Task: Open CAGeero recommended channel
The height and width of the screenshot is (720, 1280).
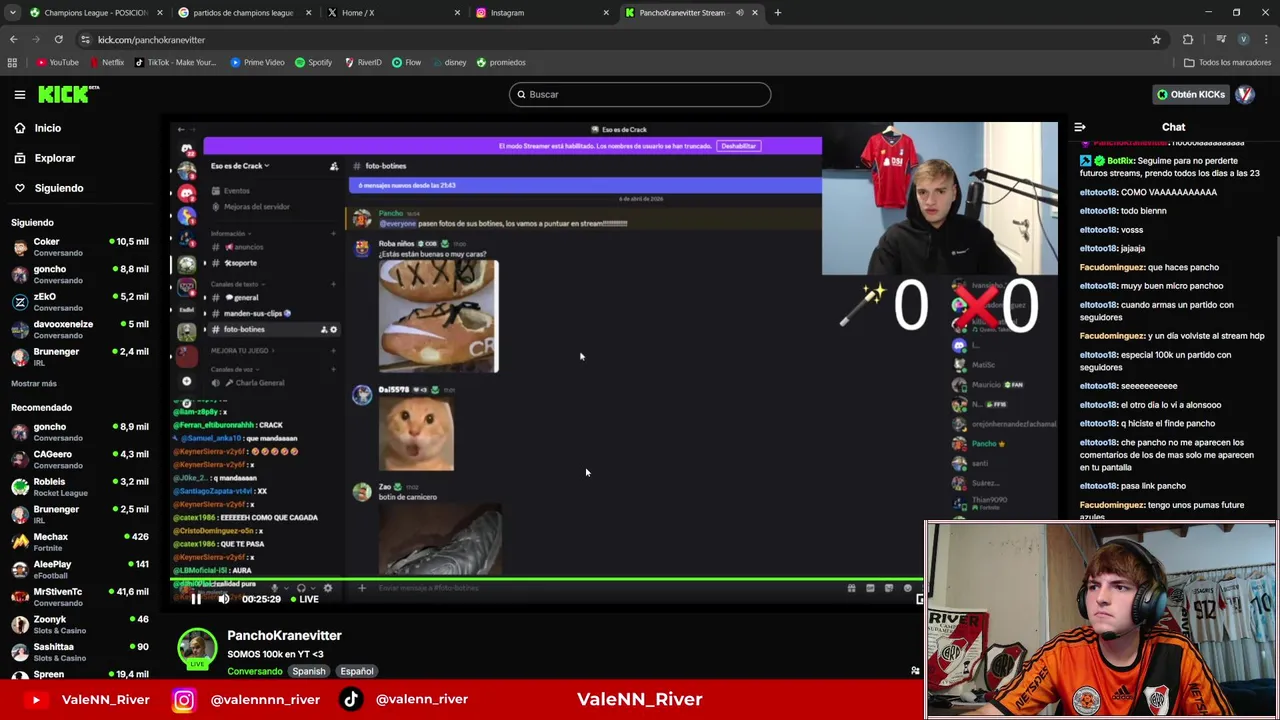Action: coord(80,460)
